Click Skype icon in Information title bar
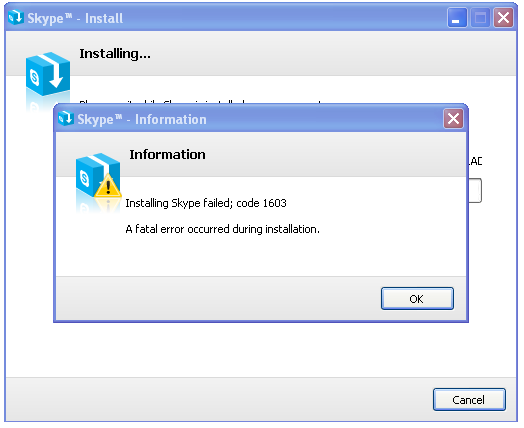The image size is (524, 428). coord(66,118)
